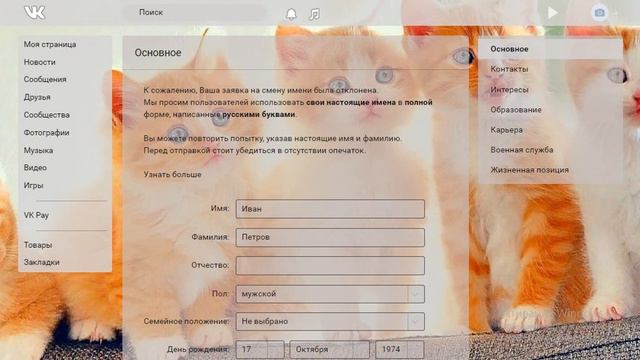Click the play button icon in header

[x=552, y=13]
